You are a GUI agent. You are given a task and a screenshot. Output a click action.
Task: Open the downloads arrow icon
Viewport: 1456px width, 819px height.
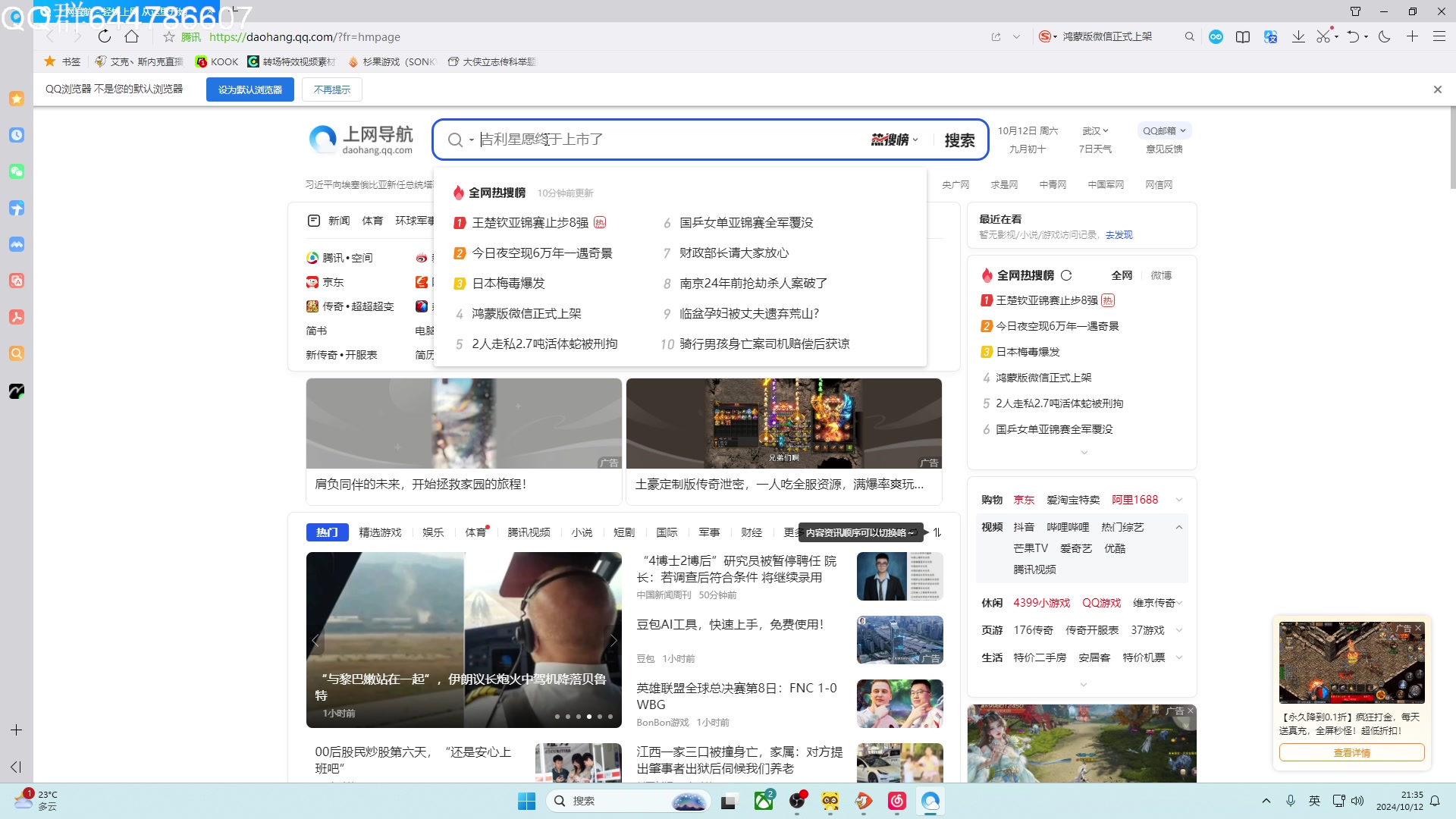(x=1298, y=36)
